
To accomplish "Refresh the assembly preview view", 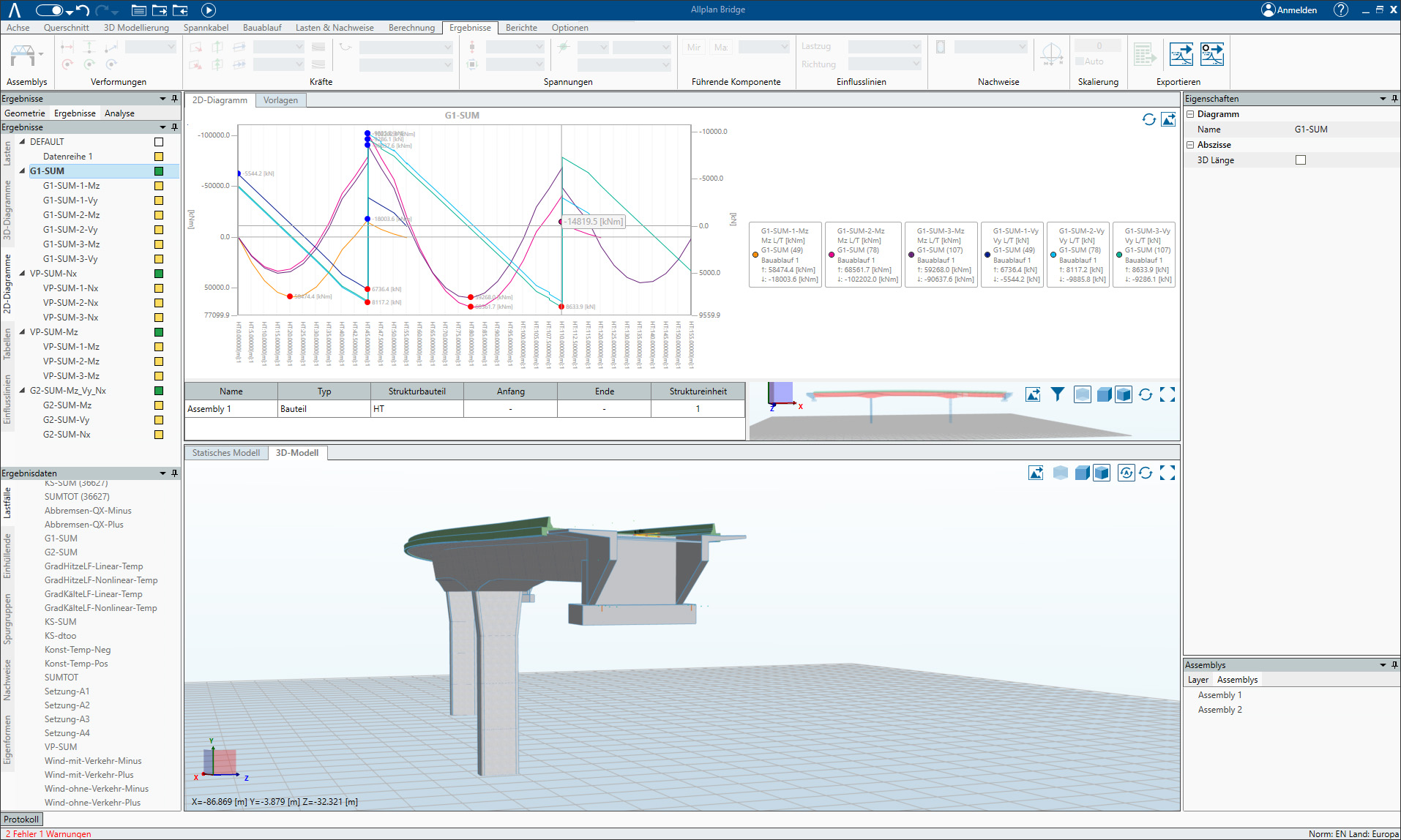I will [1146, 394].
